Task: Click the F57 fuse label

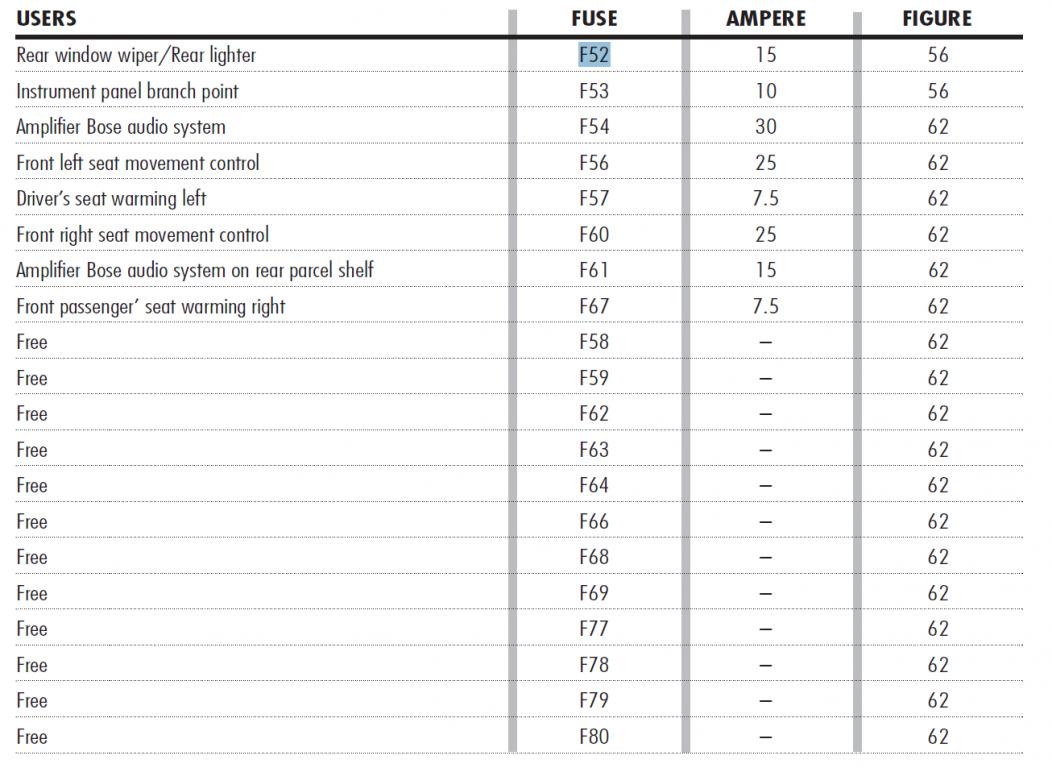Action: [x=594, y=199]
